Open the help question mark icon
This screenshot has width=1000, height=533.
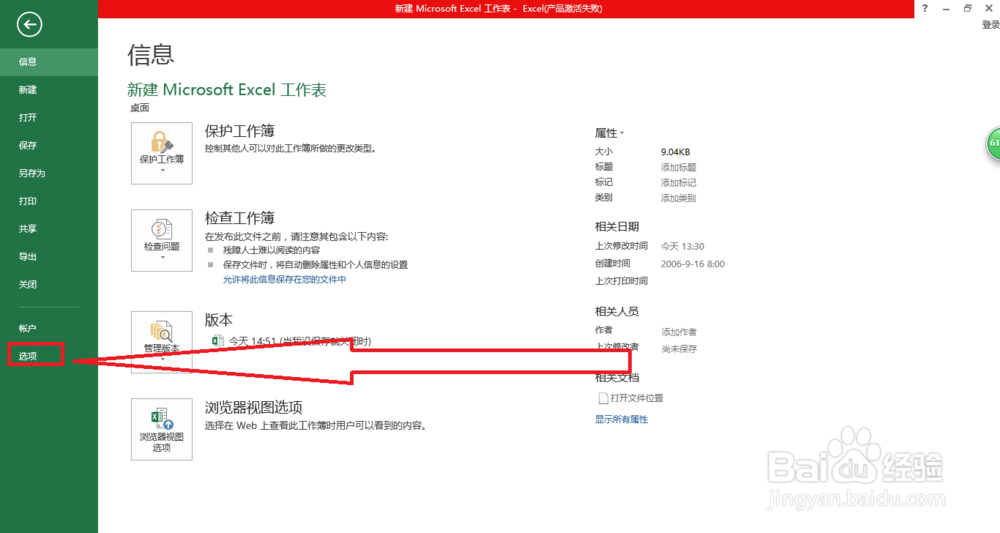(x=925, y=8)
